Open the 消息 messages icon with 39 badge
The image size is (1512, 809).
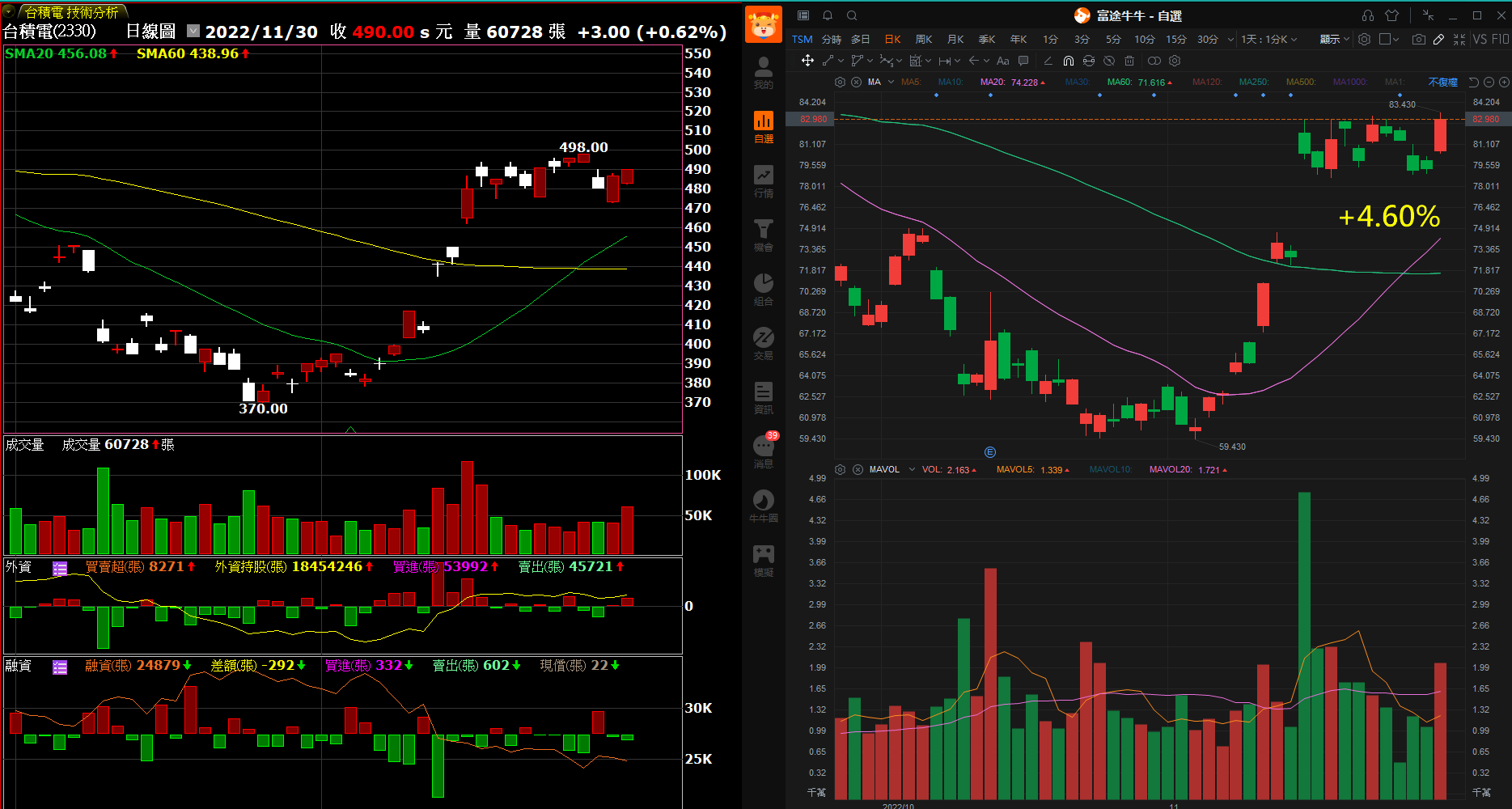[x=763, y=451]
